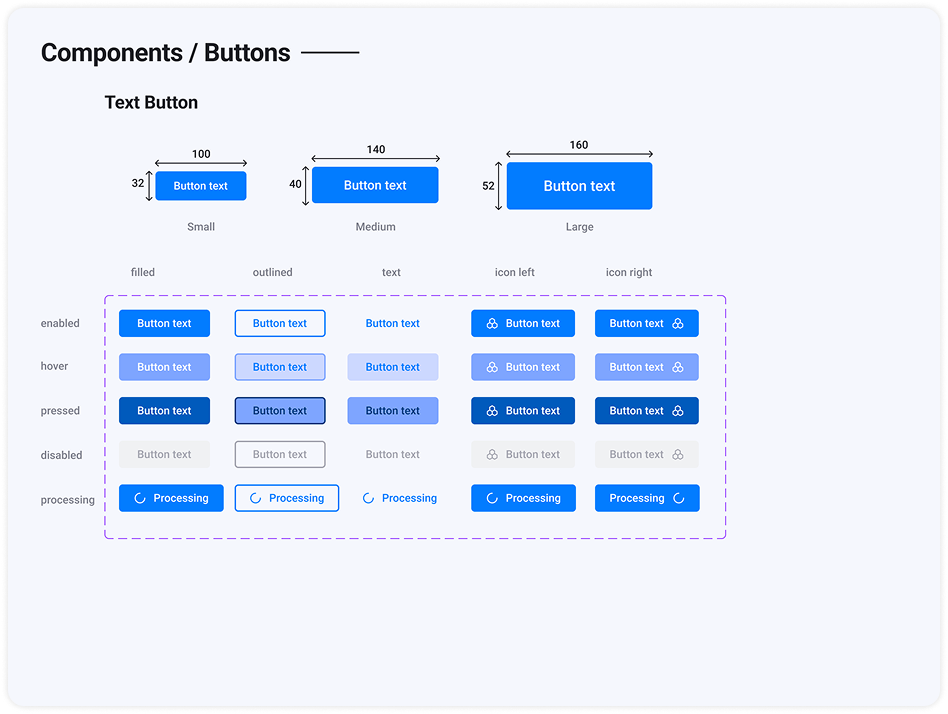The image size is (948, 714).
Task: Click the Medium size Button text sample
Action: click(375, 185)
